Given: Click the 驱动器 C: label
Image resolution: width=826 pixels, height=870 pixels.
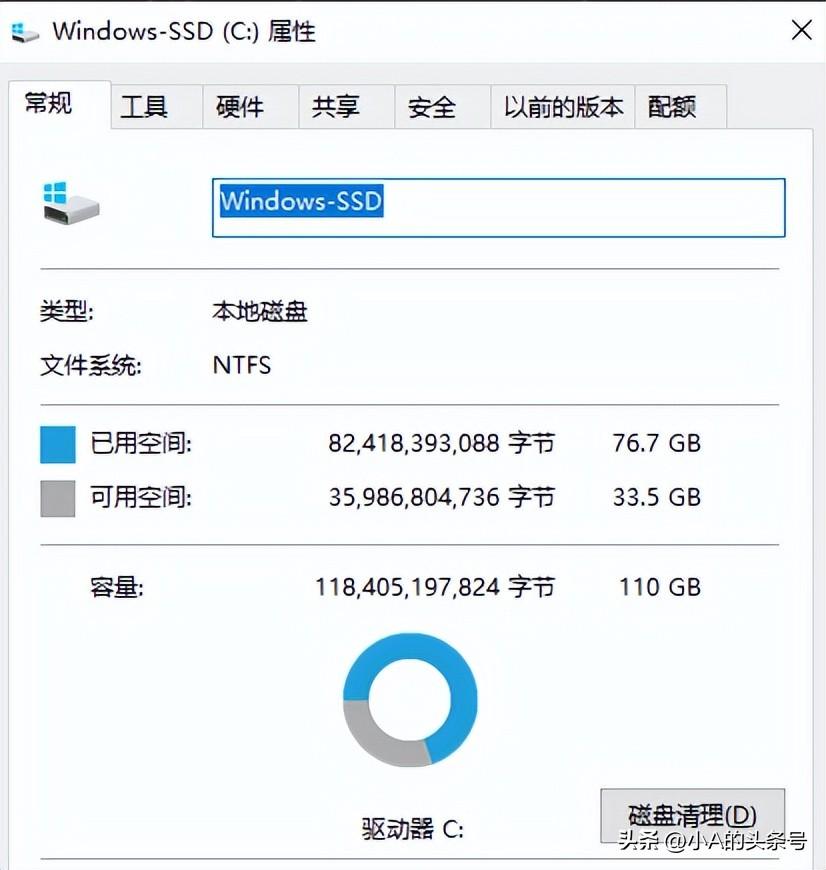Looking at the screenshot, I should click(x=412, y=829).
